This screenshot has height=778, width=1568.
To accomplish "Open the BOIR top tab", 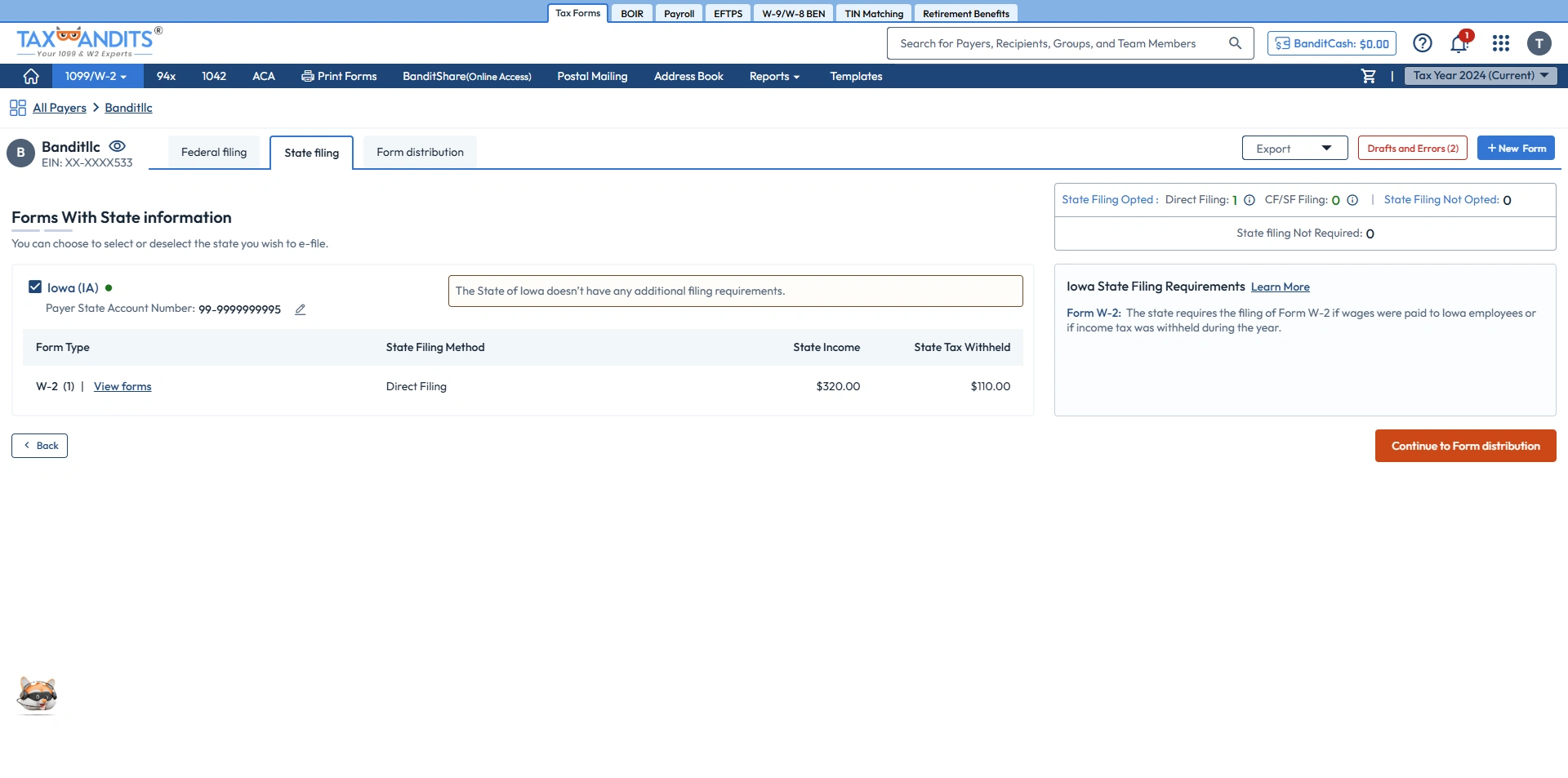I will tap(632, 13).
